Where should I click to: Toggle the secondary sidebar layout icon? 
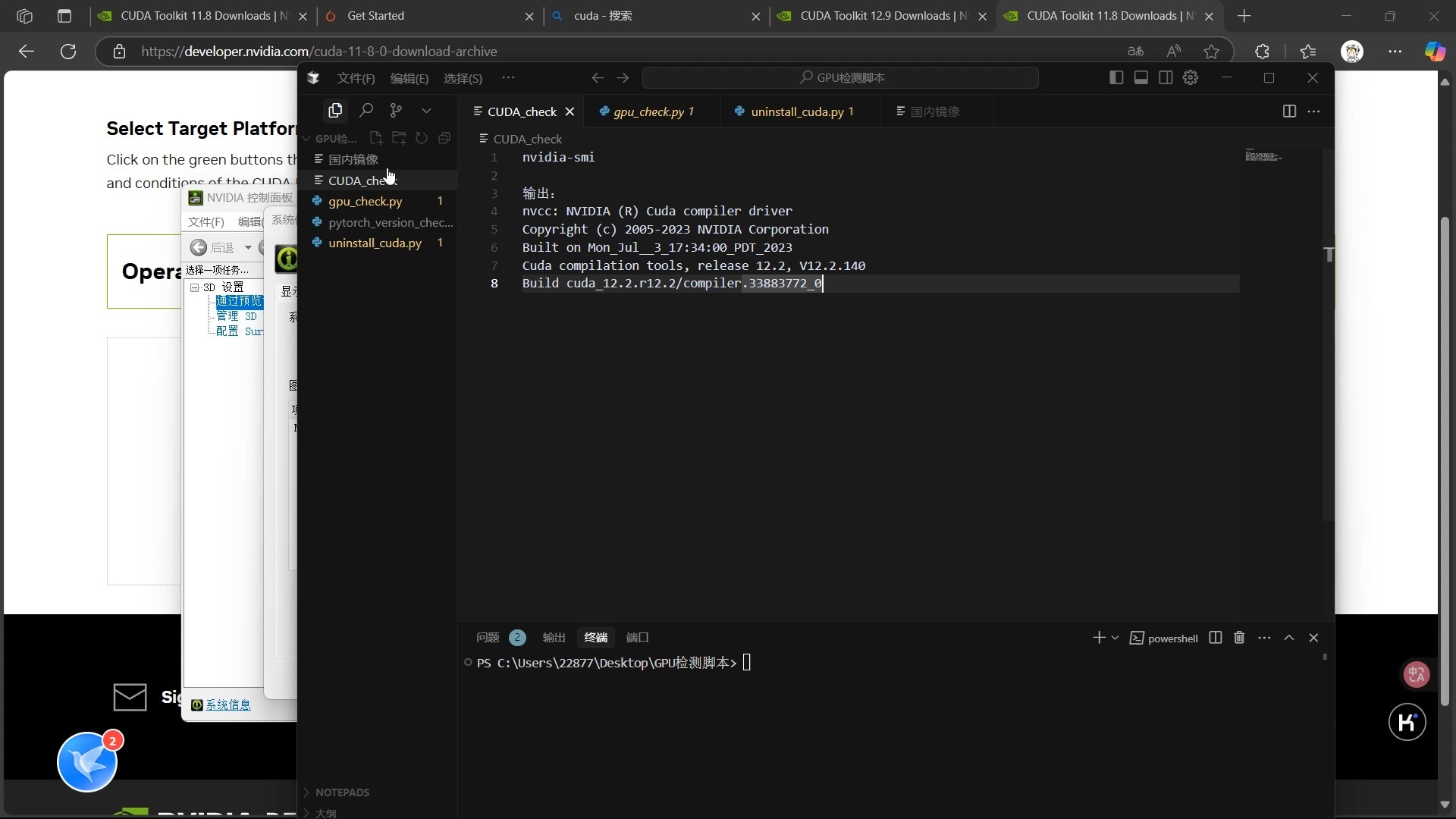1166,77
